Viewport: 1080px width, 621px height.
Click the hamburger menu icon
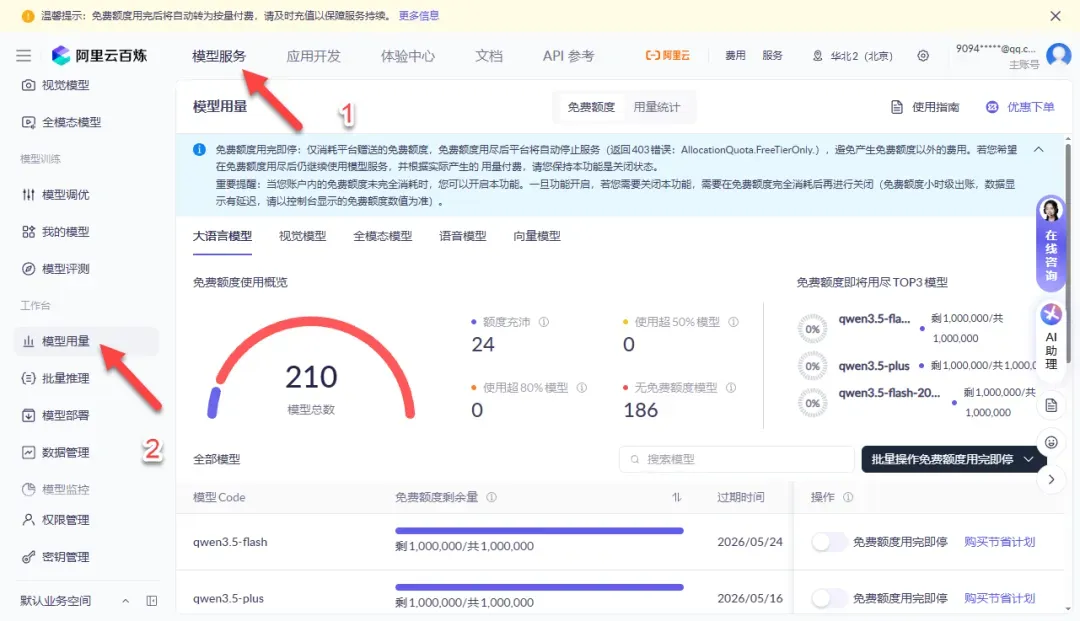24,56
